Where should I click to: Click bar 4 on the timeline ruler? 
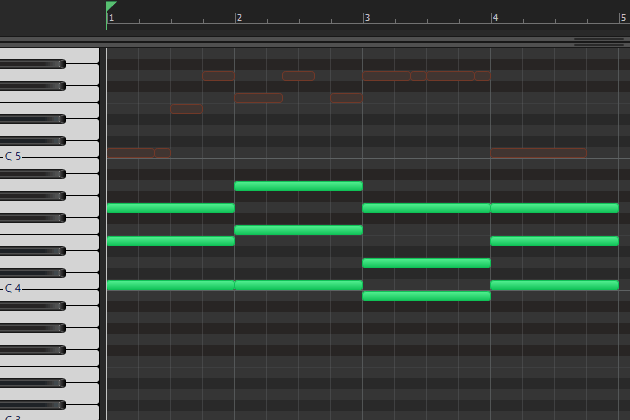[x=494, y=18]
